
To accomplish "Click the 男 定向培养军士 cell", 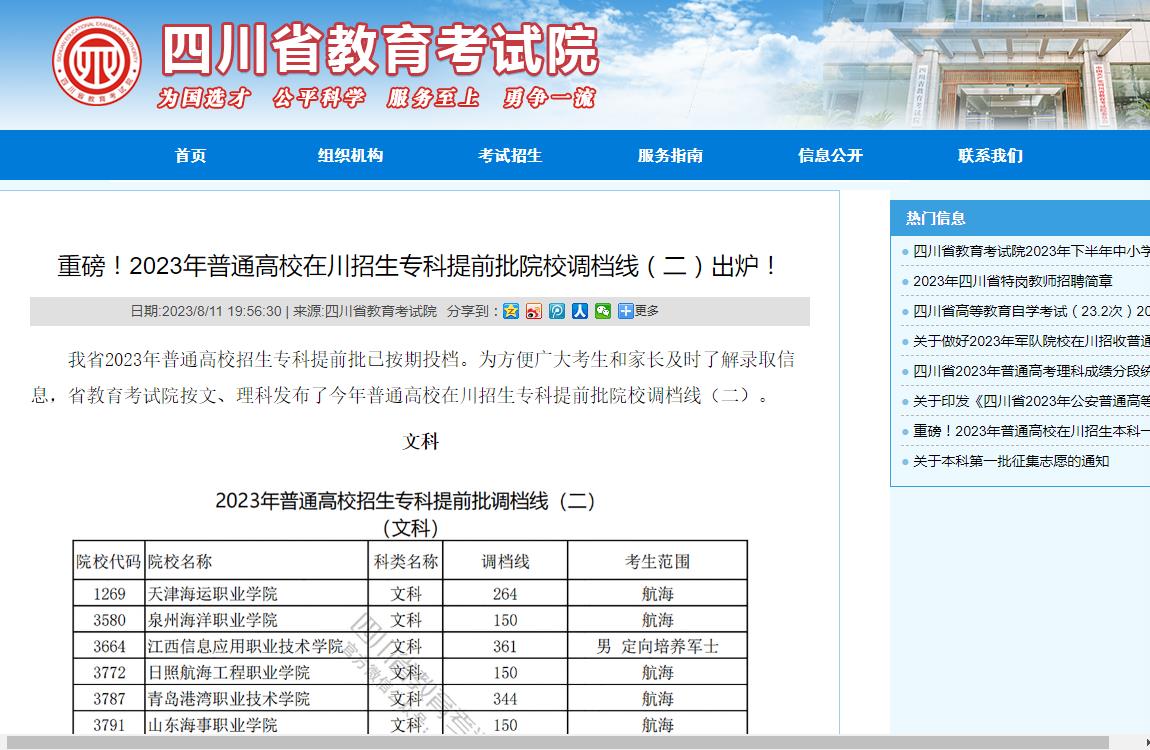I will coord(658,647).
